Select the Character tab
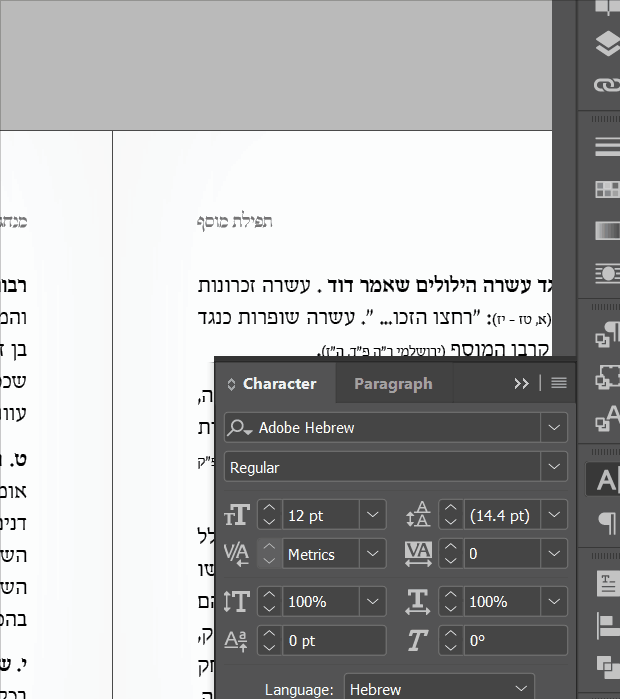Viewport: 620px width, 699px height. coord(279,384)
